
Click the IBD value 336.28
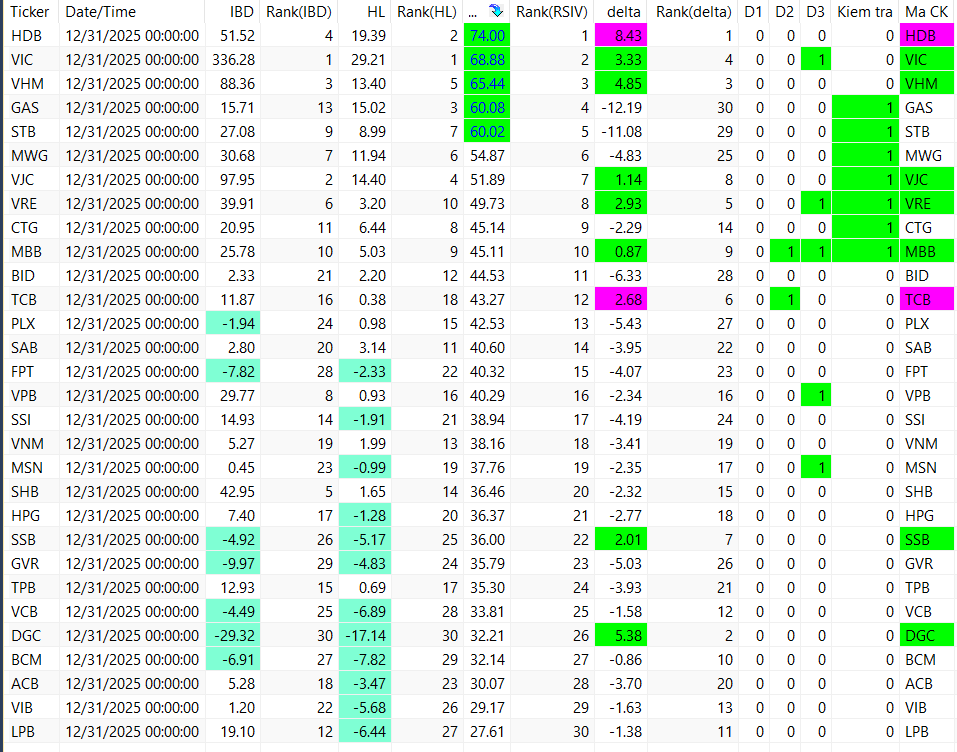click(x=234, y=60)
